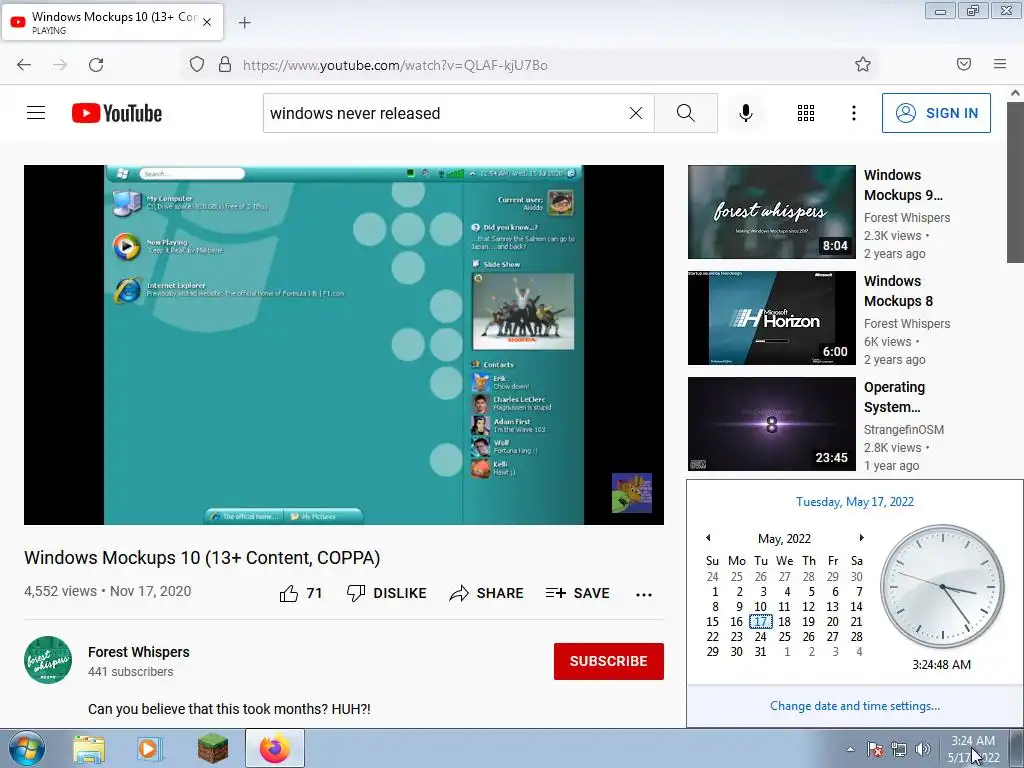Screen dimensions: 1024x768
Task: Go to the YouTube home logo
Action: 117,113
